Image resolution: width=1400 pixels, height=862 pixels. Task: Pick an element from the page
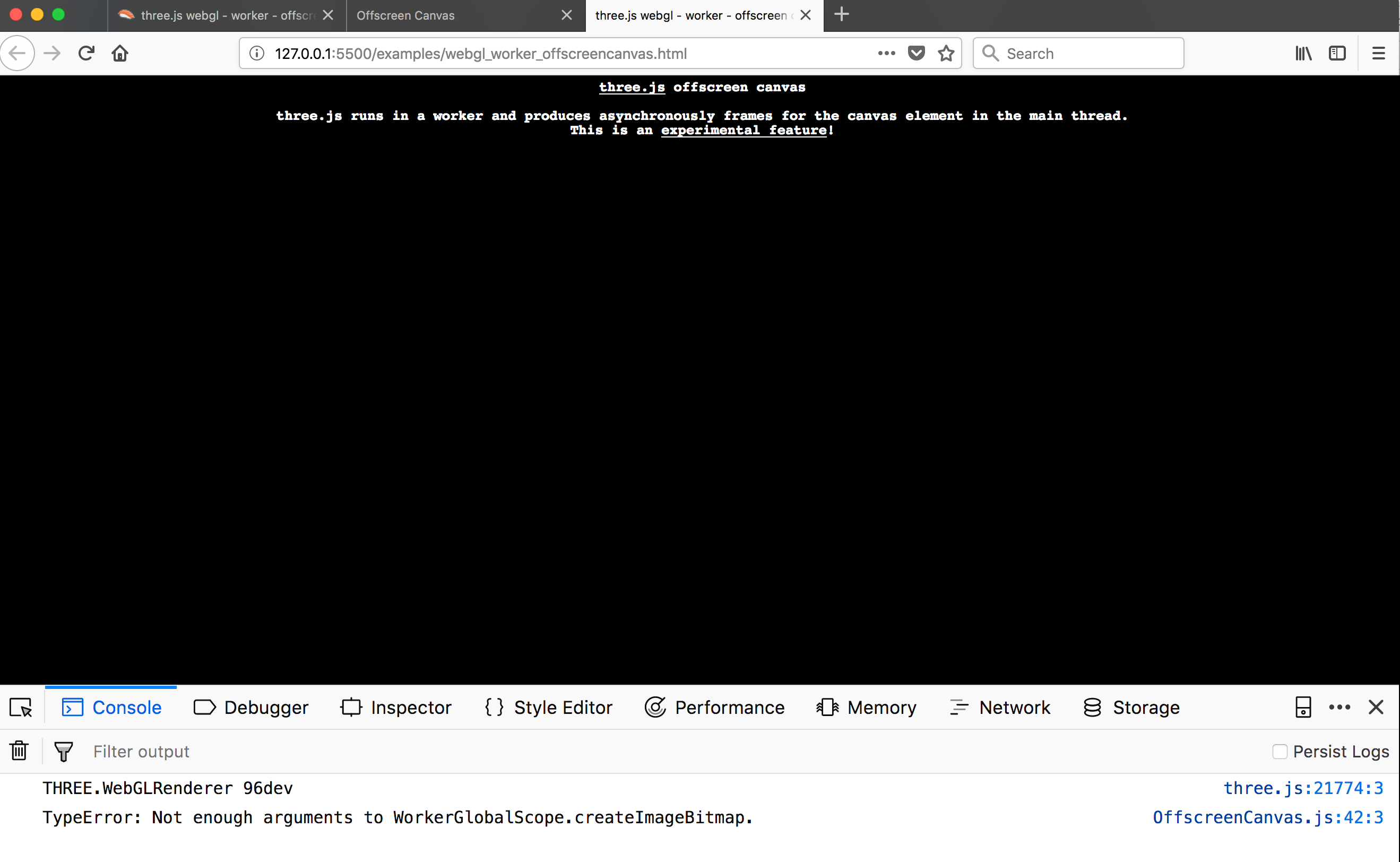coord(21,708)
